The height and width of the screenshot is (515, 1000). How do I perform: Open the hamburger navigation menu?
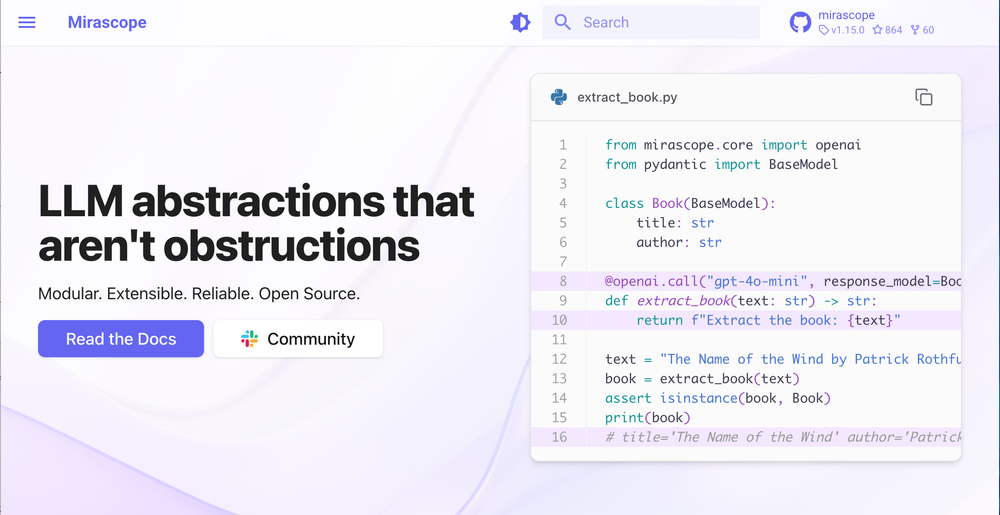click(x=27, y=22)
